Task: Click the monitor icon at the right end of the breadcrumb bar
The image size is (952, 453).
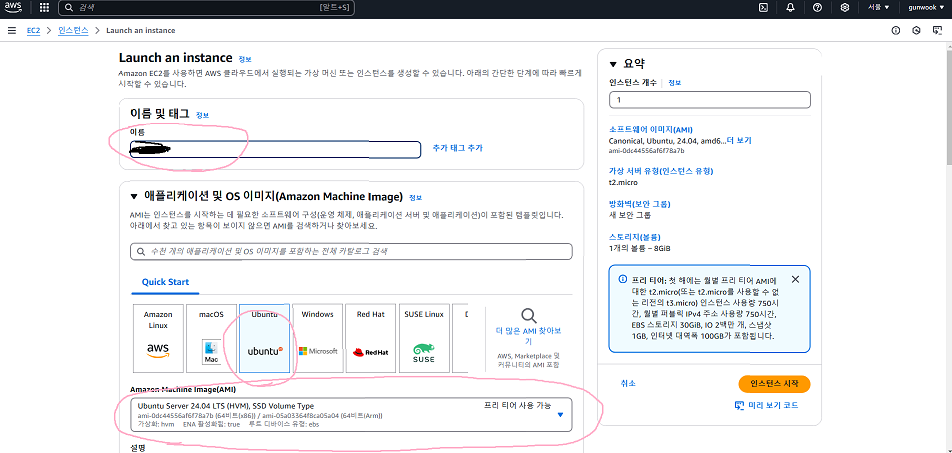Action: tap(937, 30)
